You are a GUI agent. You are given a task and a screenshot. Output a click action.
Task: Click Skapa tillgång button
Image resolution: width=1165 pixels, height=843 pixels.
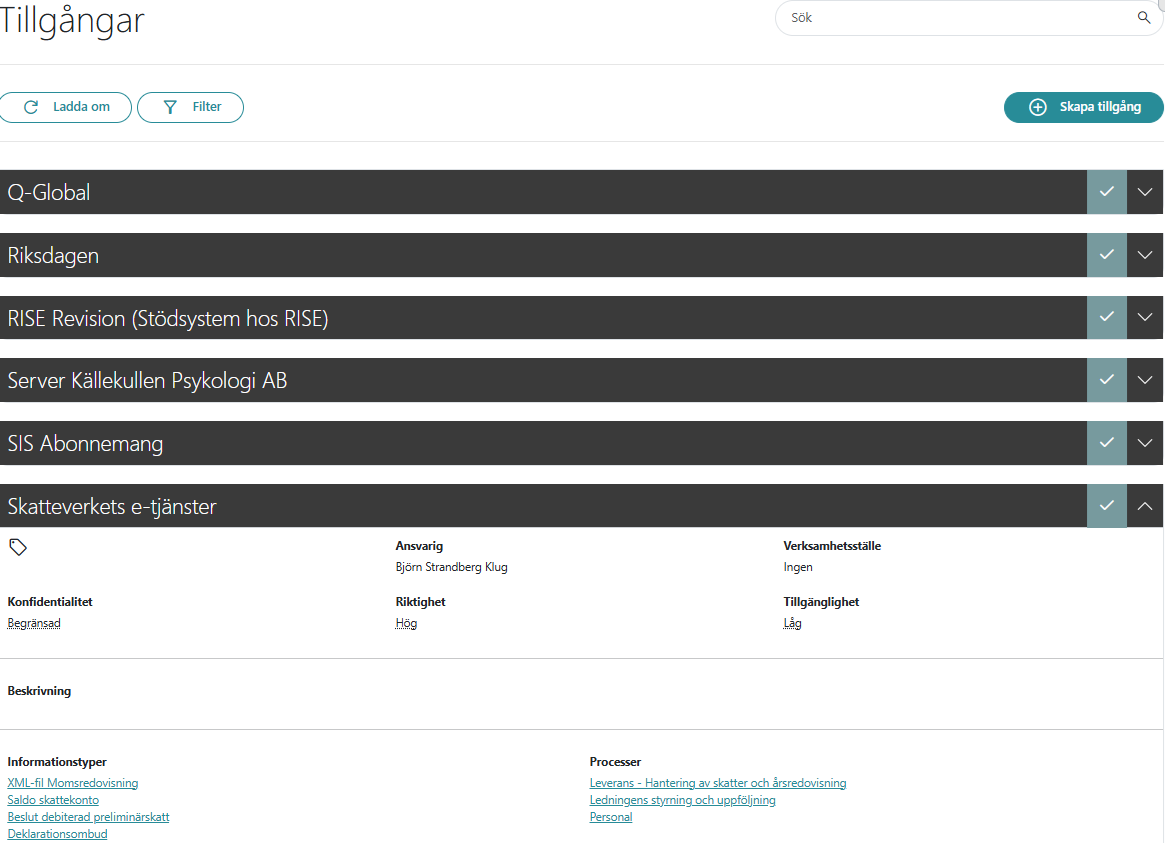1083,107
